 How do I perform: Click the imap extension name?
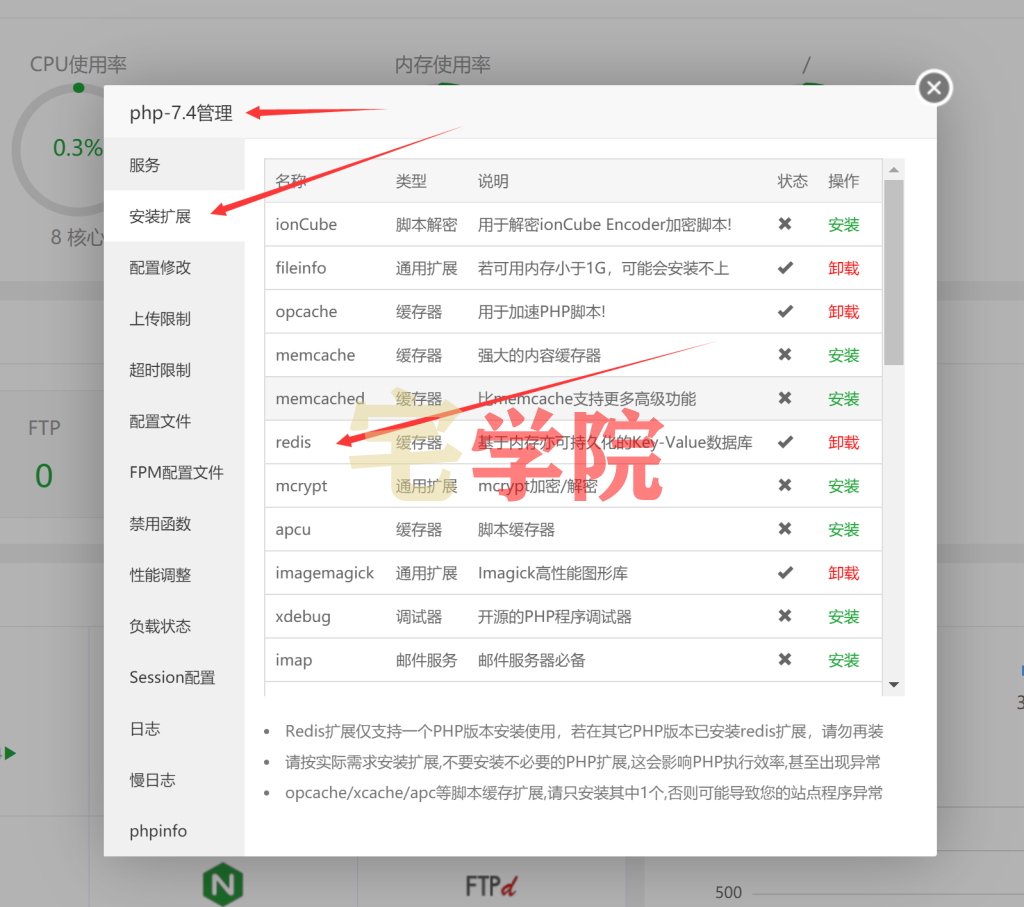pos(293,660)
